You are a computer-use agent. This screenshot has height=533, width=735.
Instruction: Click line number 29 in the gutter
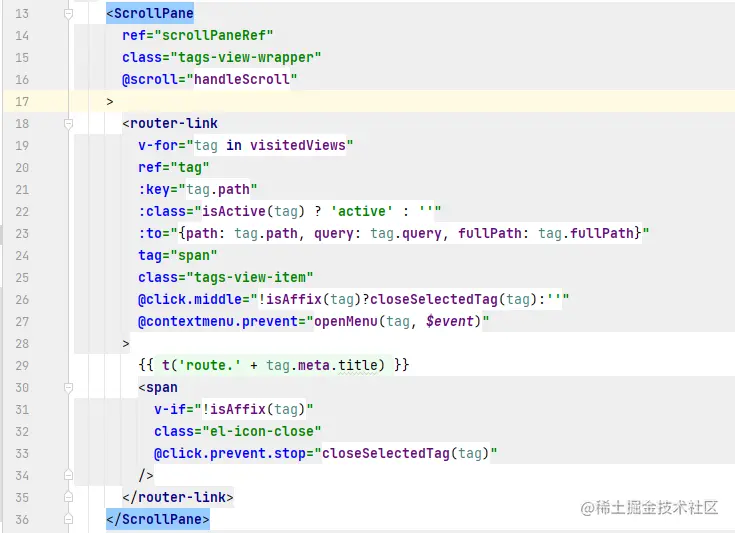point(22,365)
